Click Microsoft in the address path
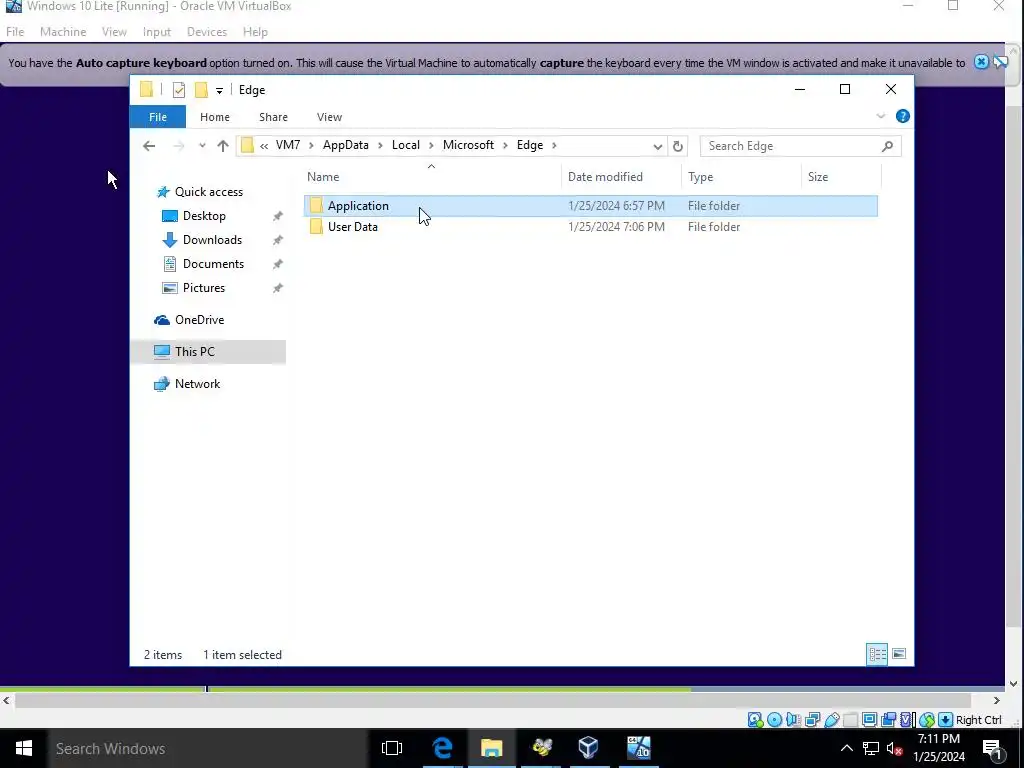1024x768 pixels. [468, 145]
